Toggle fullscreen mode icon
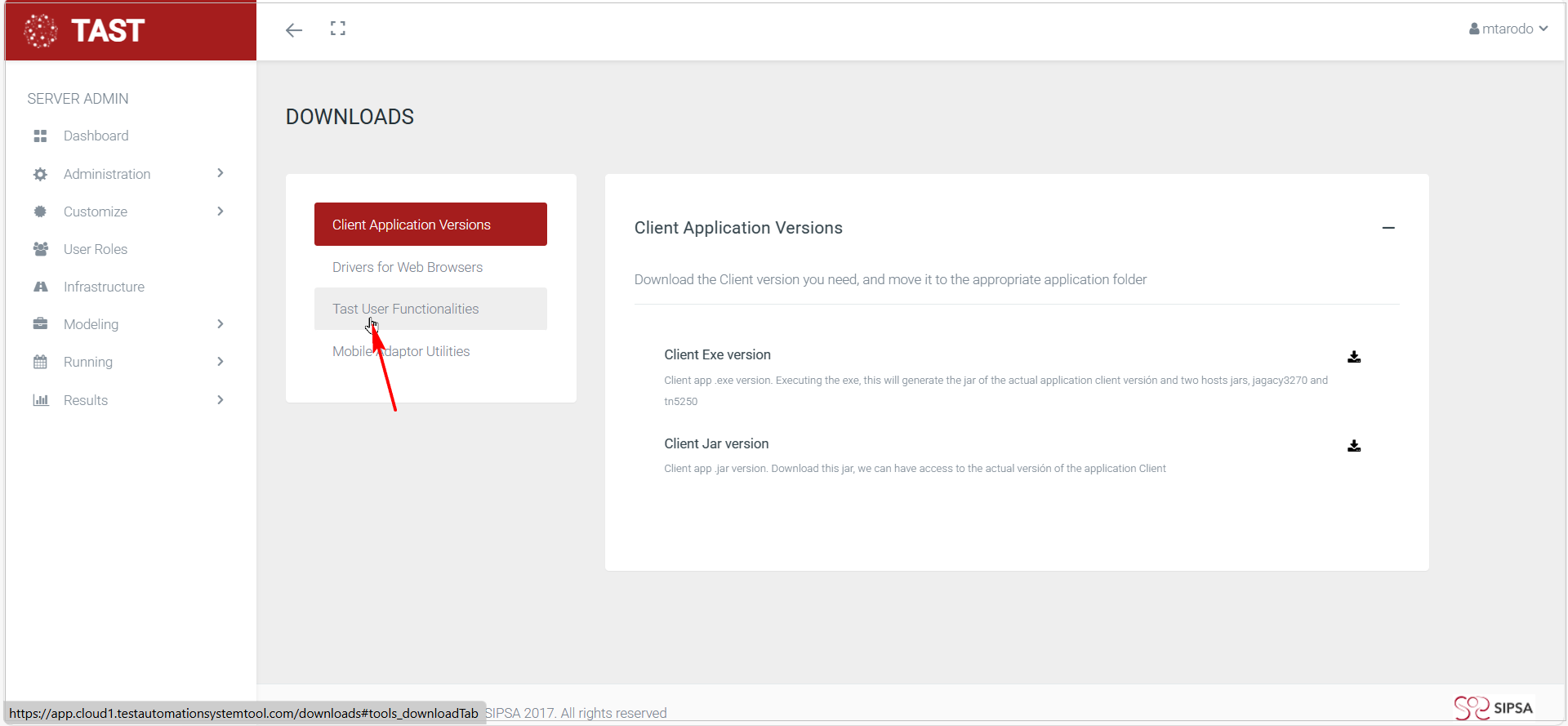The width and height of the screenshot is (1568, 726). click(x=338, y=29)
